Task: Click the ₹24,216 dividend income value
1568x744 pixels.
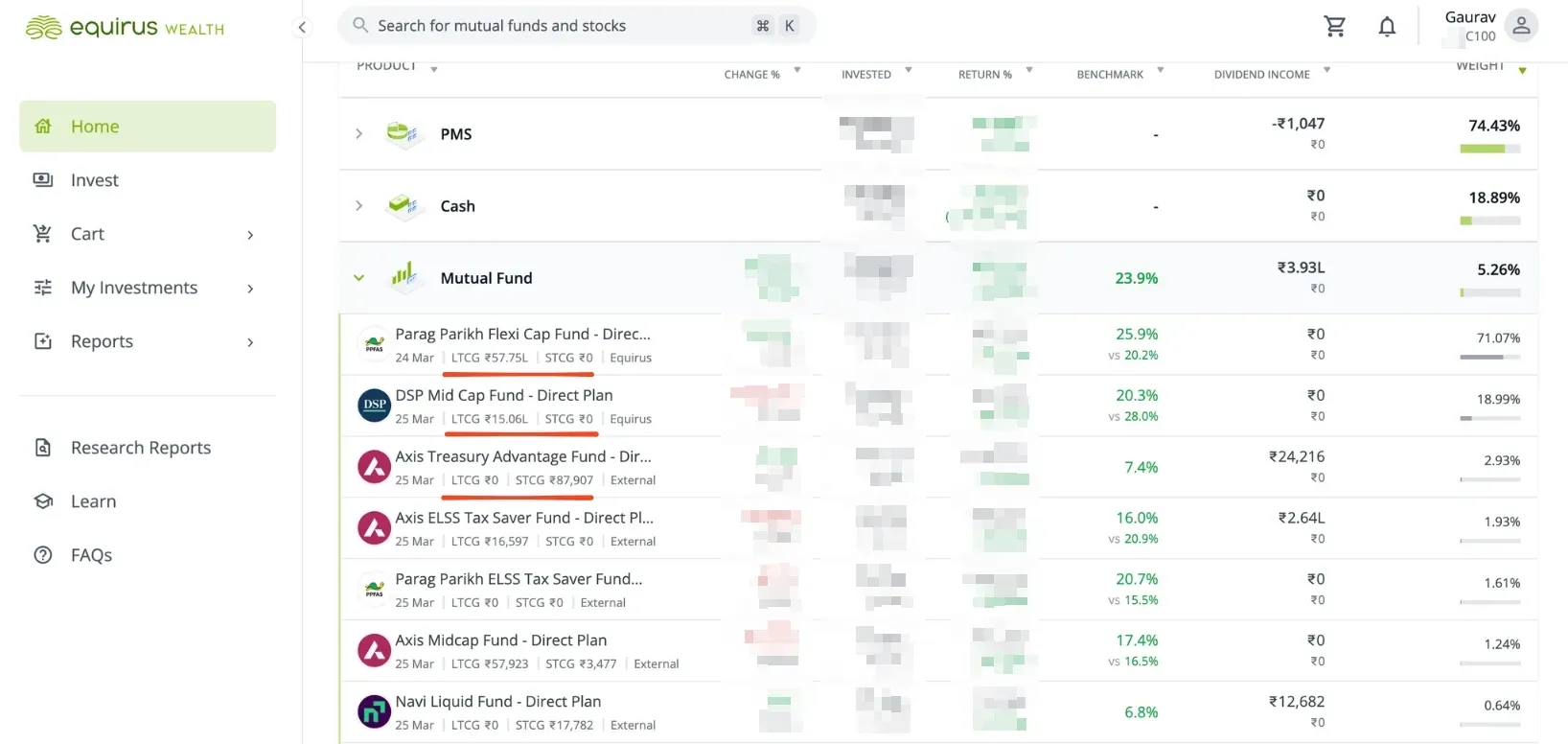Action: tap(1297, 456)
